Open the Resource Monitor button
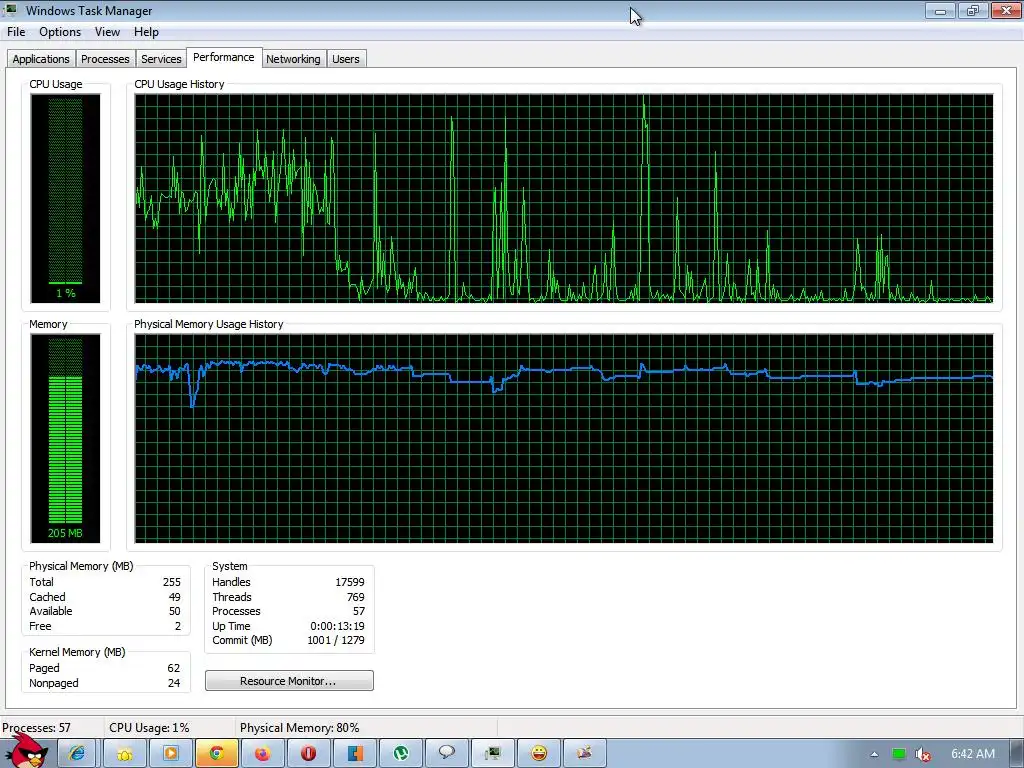 [289, 680]
